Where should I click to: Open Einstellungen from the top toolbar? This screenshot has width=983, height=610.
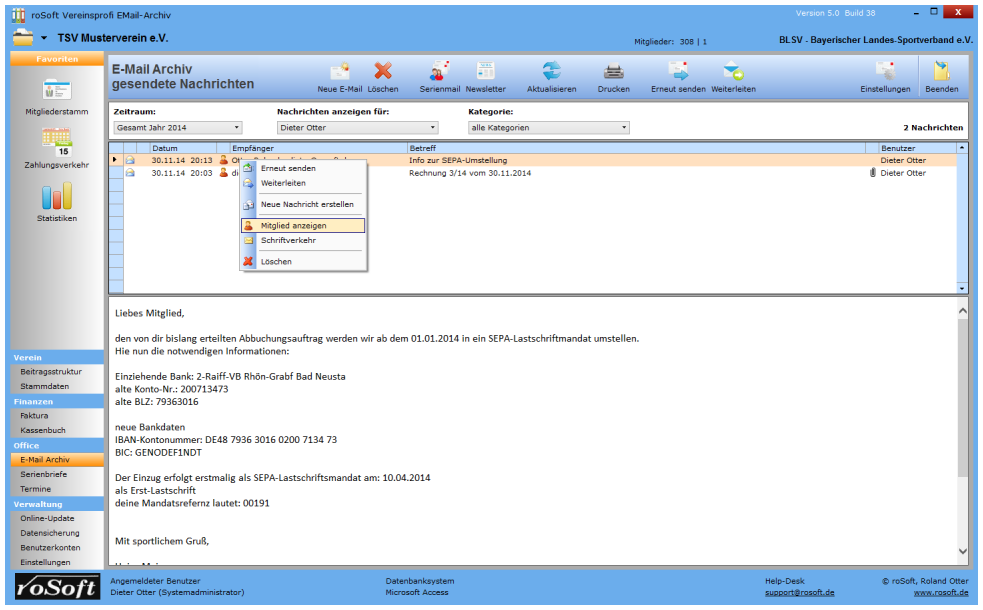point(885,71)
